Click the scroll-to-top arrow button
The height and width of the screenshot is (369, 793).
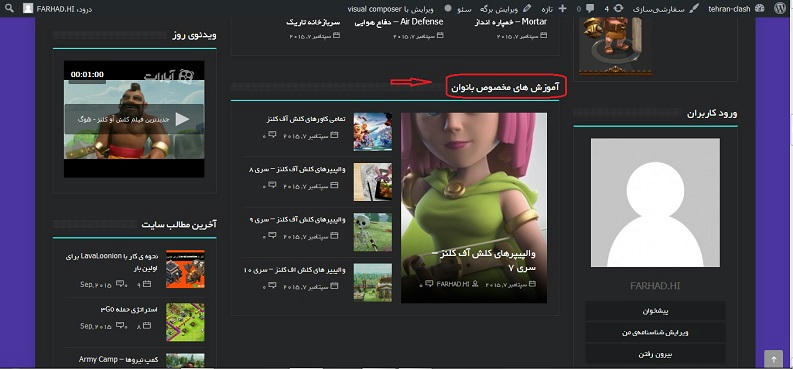(x=773, y=358)
